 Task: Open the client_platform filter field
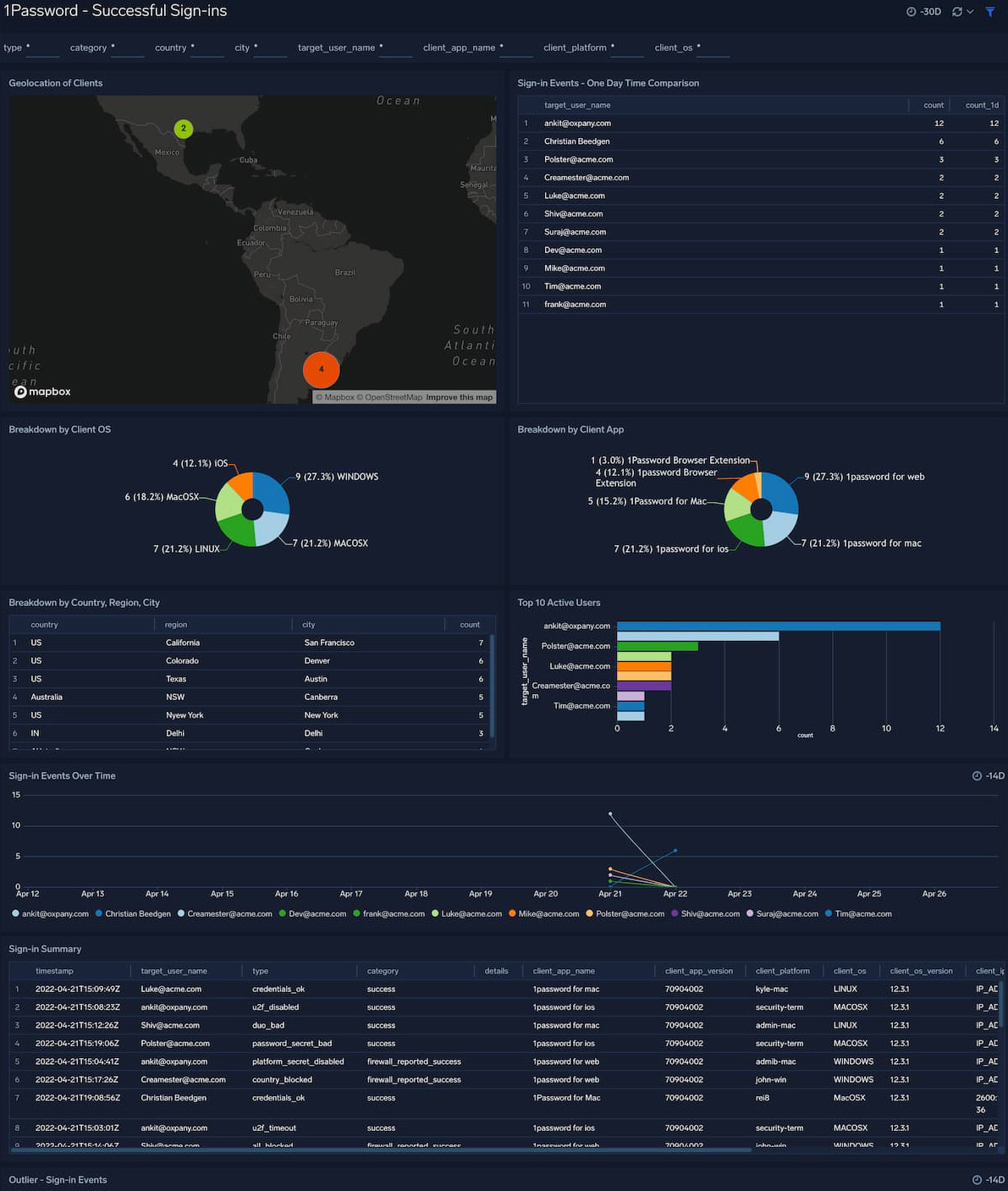tap(627, 48)
